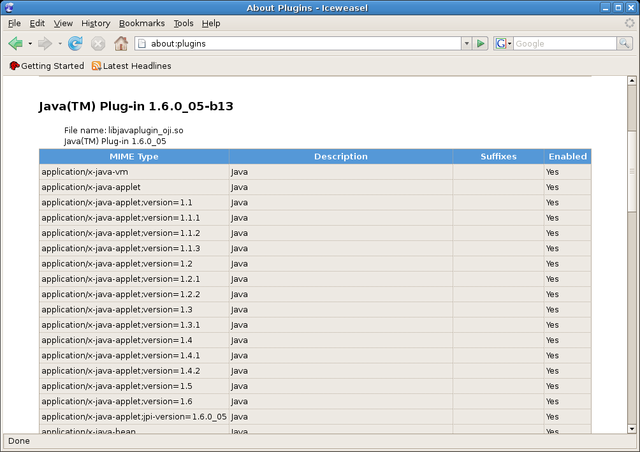Click the applet;version=1.2.1 cell

[x=134, y=279]
